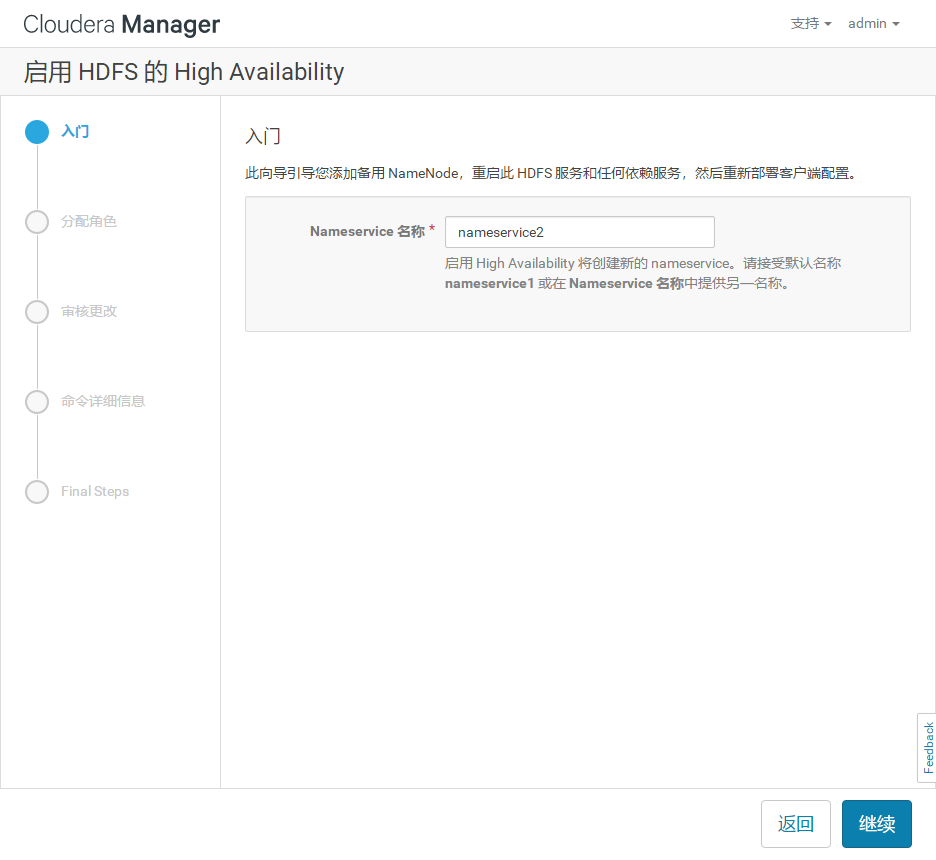Click the 命令详细信息 step circle
This screenshot has height=860, width=936.
click(37, 402)
